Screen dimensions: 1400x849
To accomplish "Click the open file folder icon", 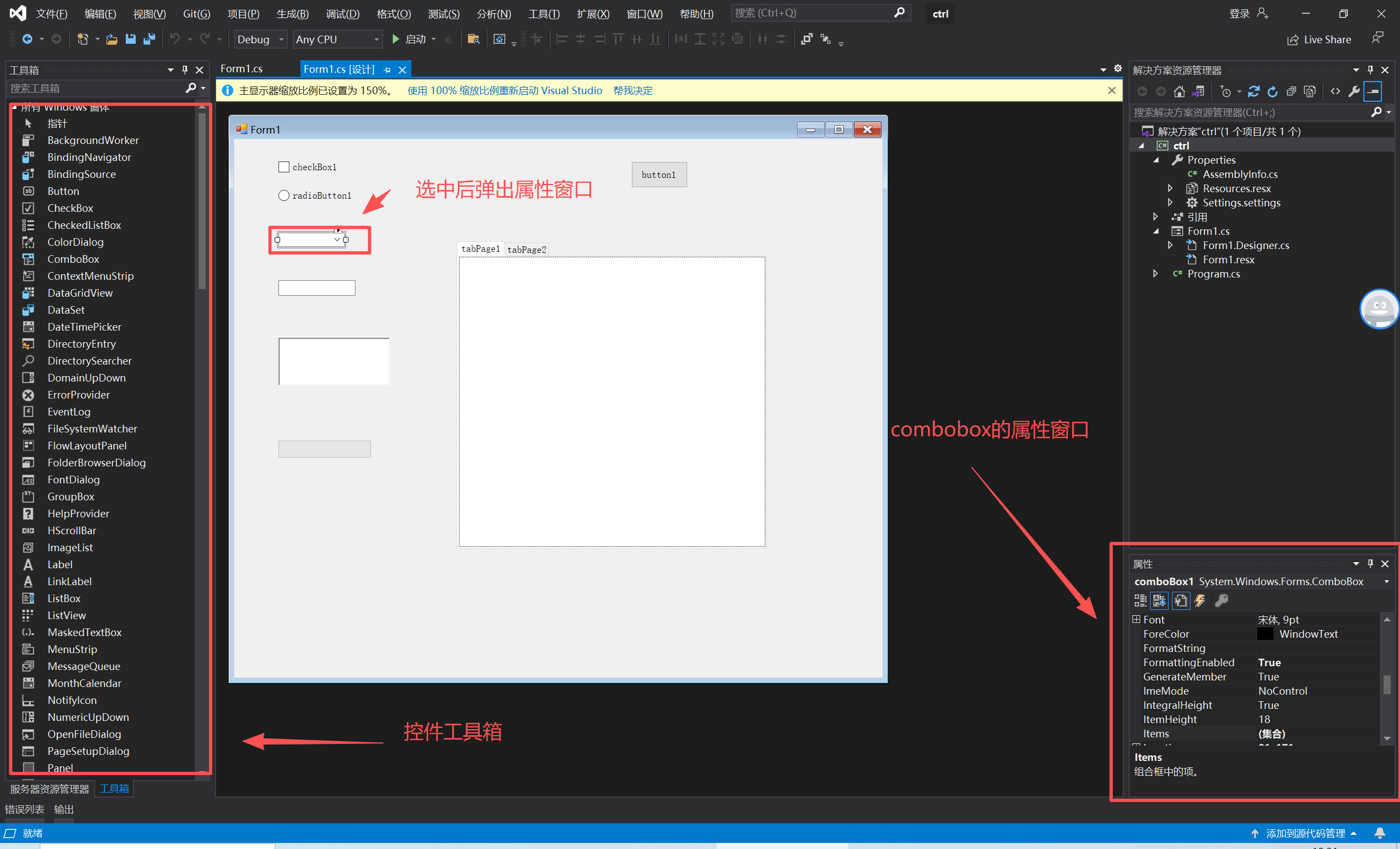I will [112, 39].
